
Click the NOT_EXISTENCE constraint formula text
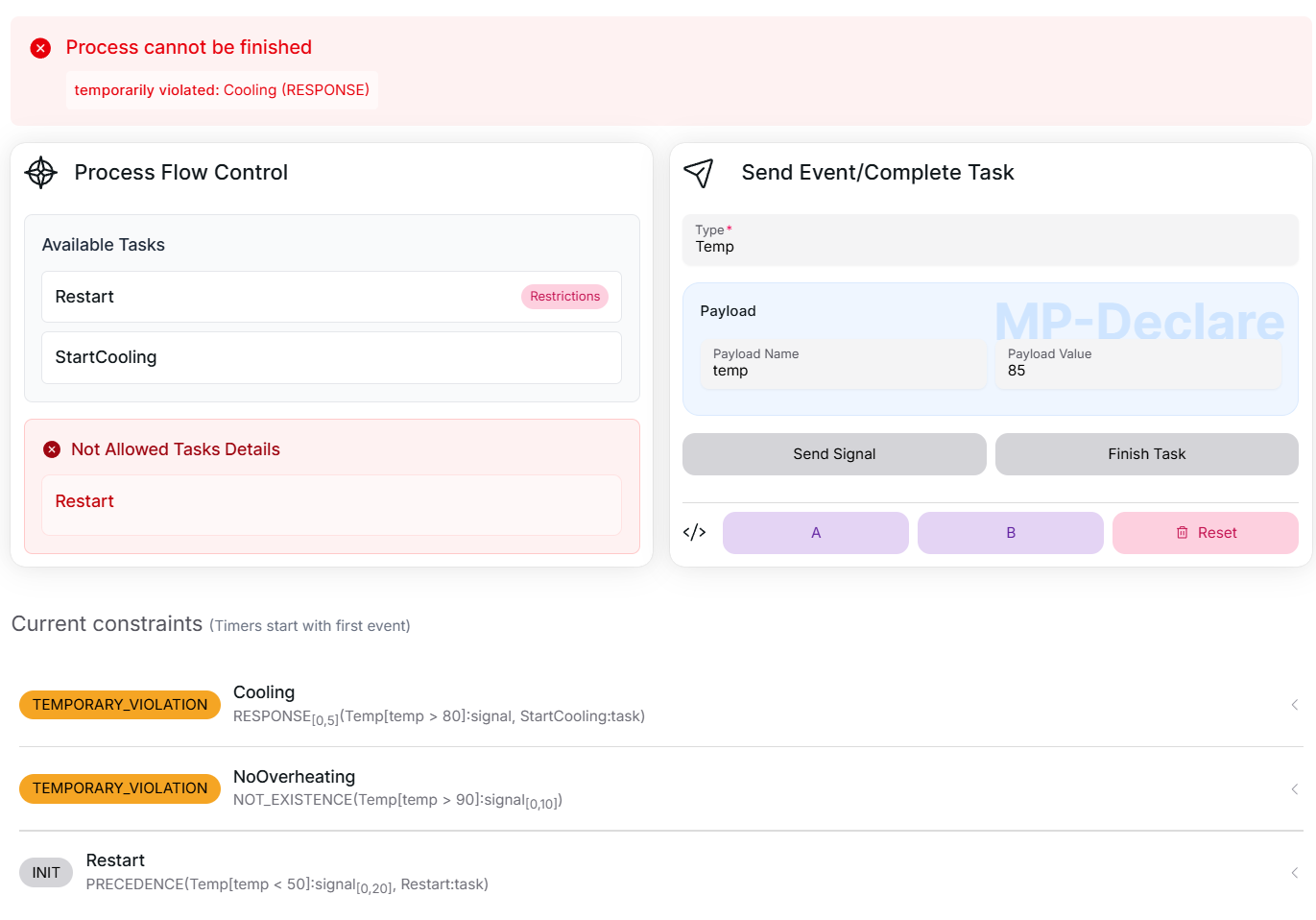coord(397,801)
